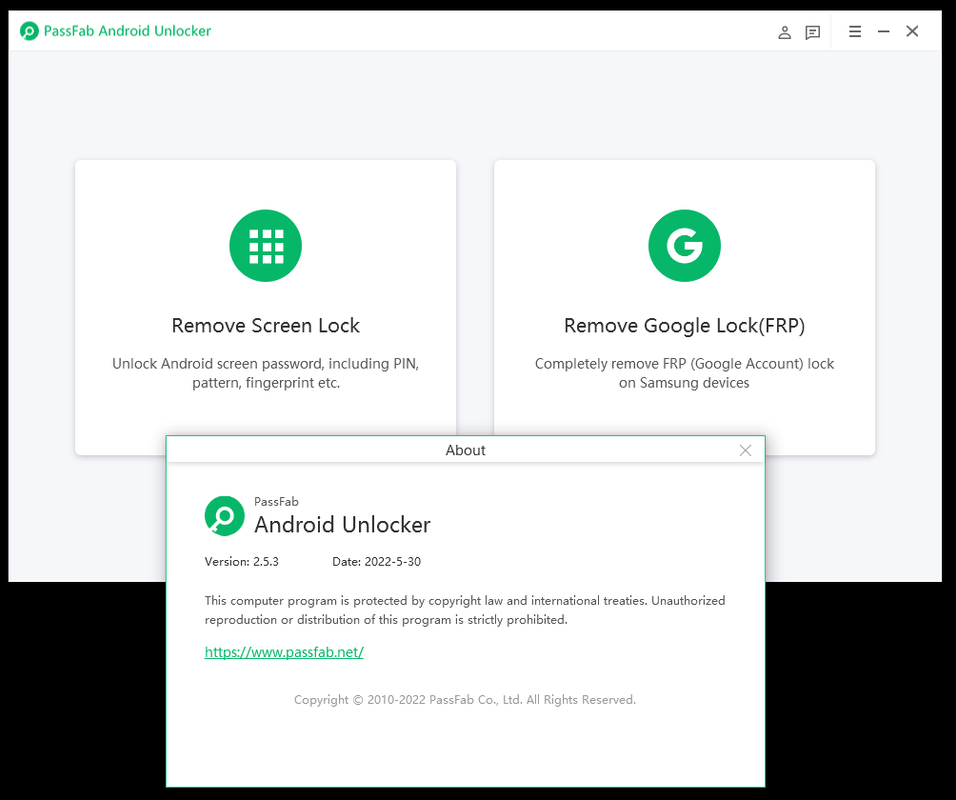Minimize the PassFab Android Unlocker window
The image size is (956, 800).
pyautogui.click(x=883, y=31)
